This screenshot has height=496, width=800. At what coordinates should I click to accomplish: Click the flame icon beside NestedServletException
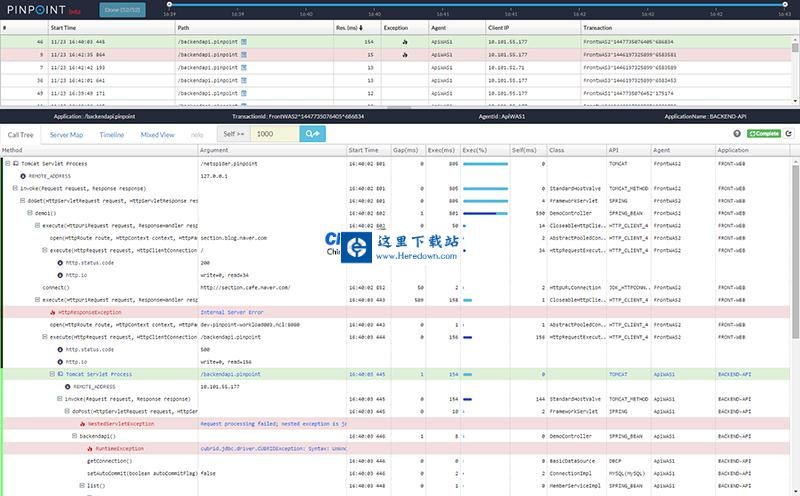coord(82,424)
